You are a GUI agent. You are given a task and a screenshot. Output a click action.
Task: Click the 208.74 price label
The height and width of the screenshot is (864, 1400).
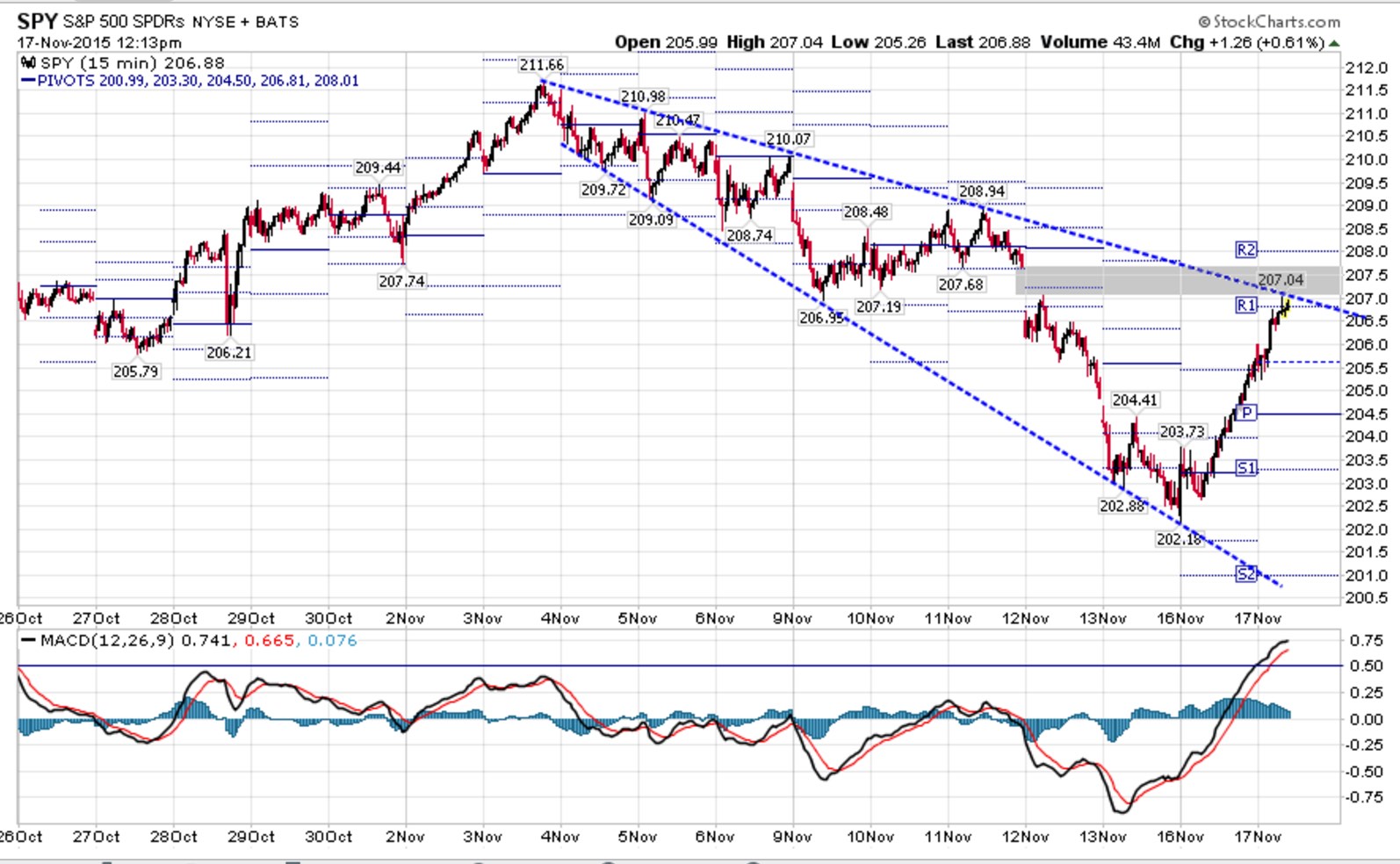(750, 235)
